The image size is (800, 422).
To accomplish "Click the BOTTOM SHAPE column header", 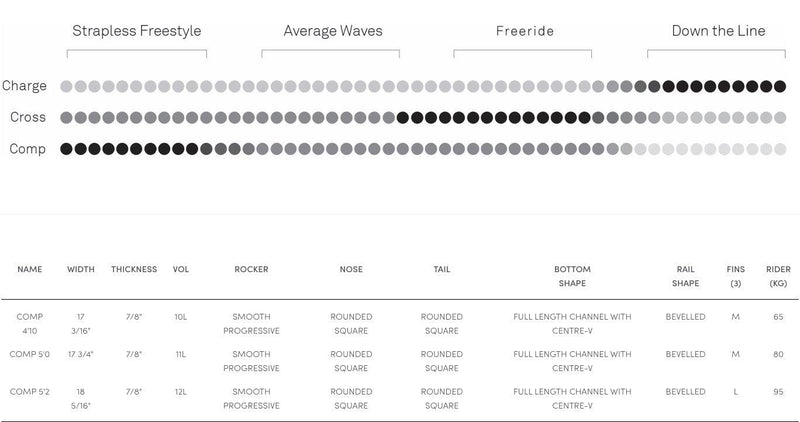I will [x=572, y=276].
